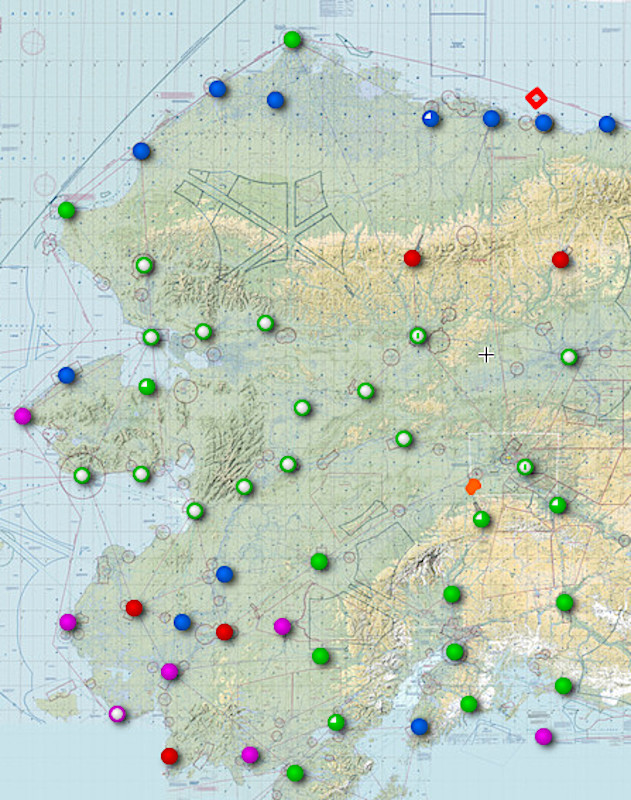The image size is (631, 800).
Task: Select the bottommost green marker on the map
Action: click(295, 773)
